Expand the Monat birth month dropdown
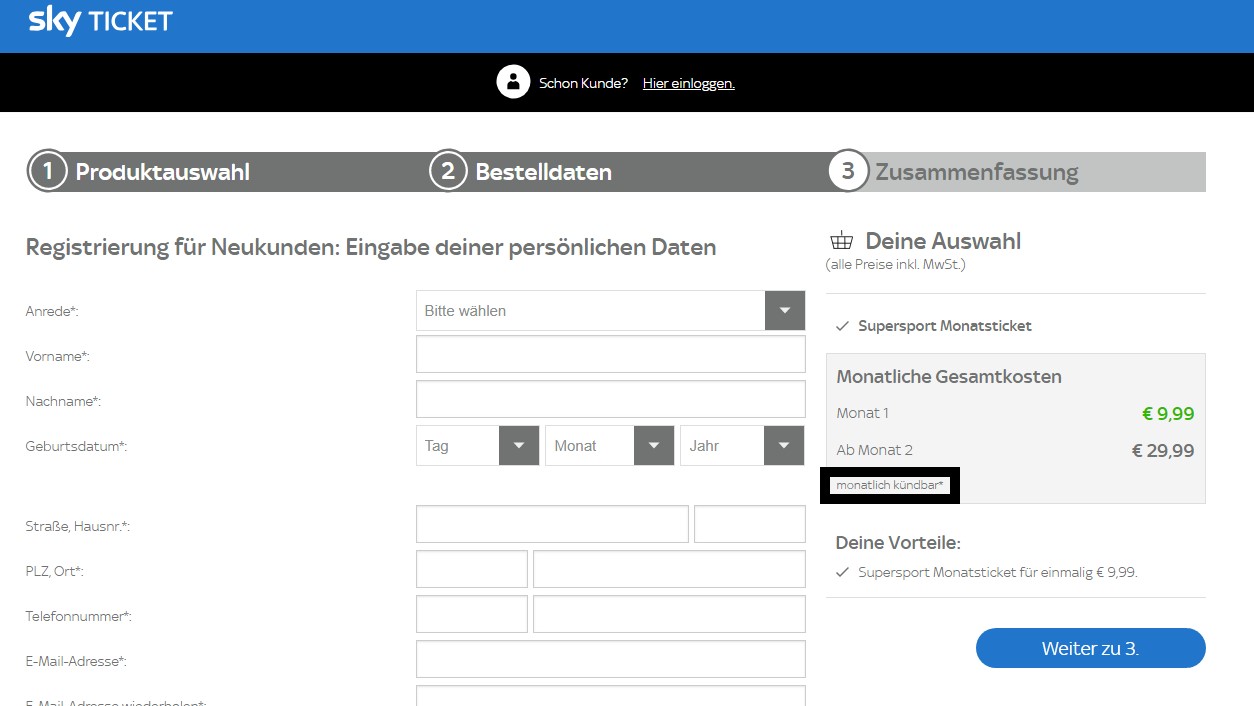Screen dimensions: 1254x706 coord(609,446)
